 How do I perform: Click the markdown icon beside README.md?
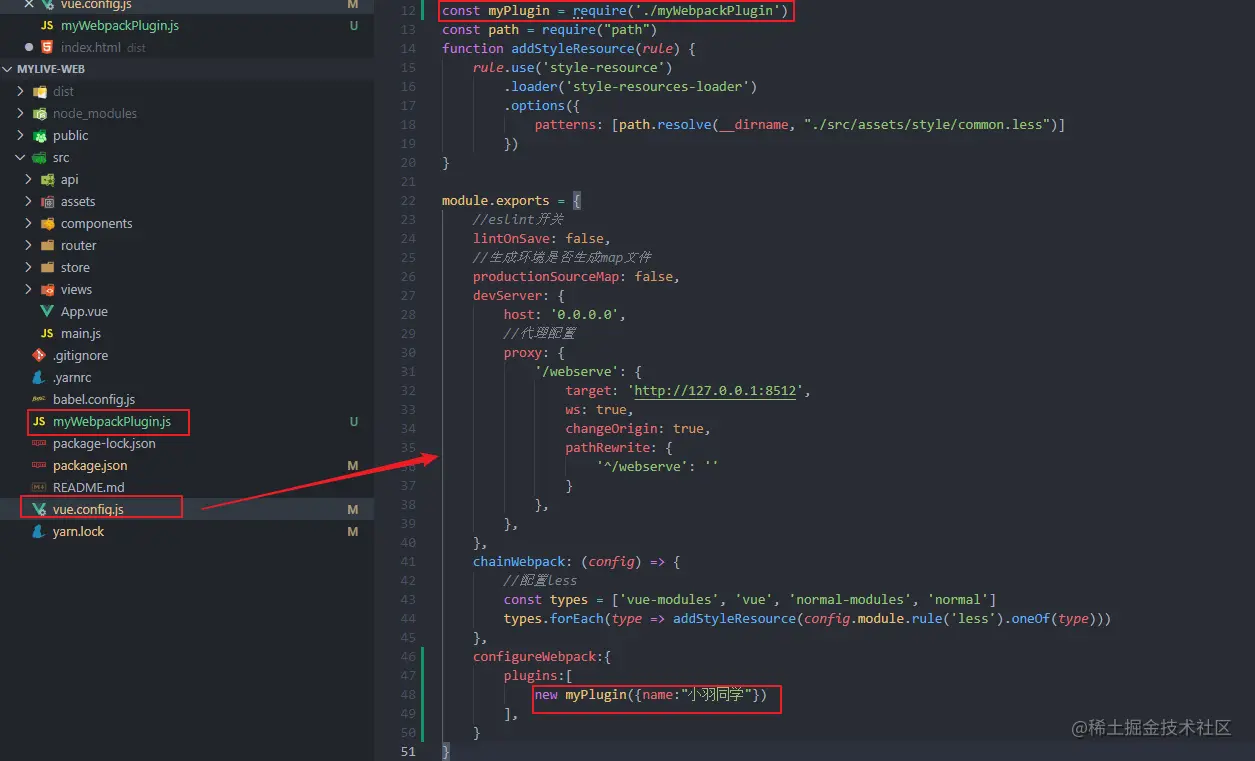tap(39, 487)
